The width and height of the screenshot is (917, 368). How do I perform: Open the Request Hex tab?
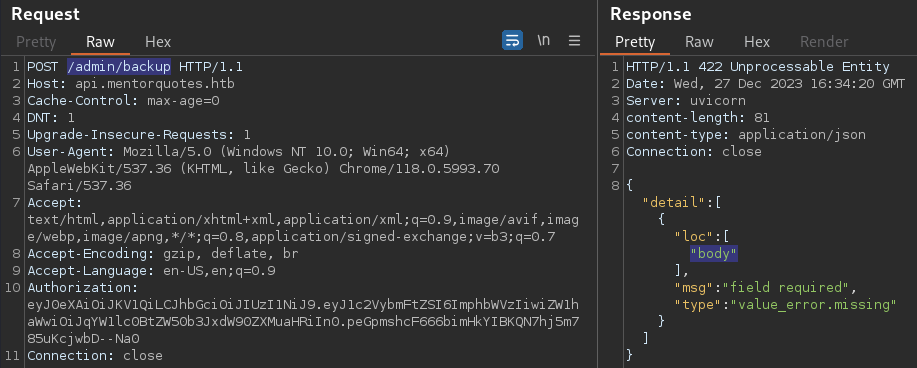coord(158,42)
